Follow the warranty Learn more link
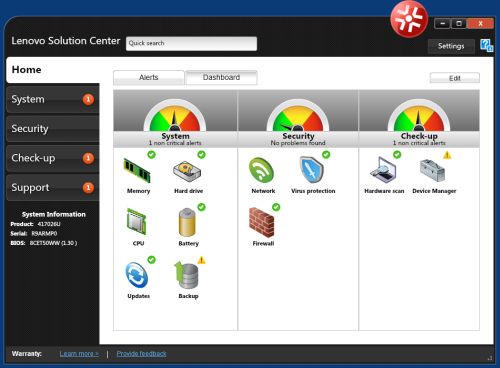The image size is (500, 368). coord(79,354)
